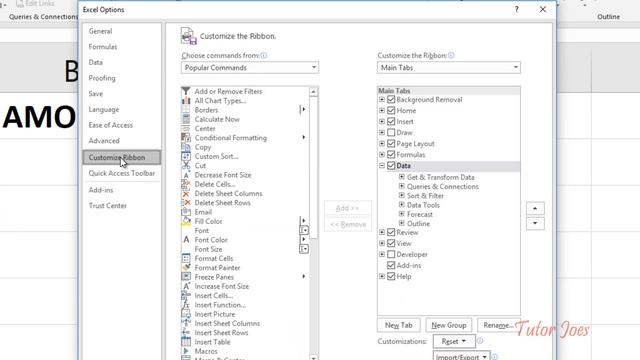Click the Insert Picture icon
The width and height of the screenshot is (640, 360).
[x=186, y=314]
